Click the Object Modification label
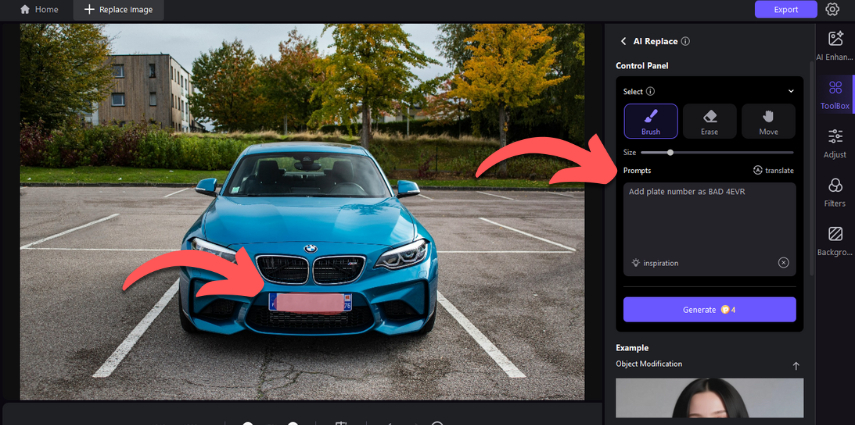The height and width of the screenshot is (425, 855). (649, 364)
